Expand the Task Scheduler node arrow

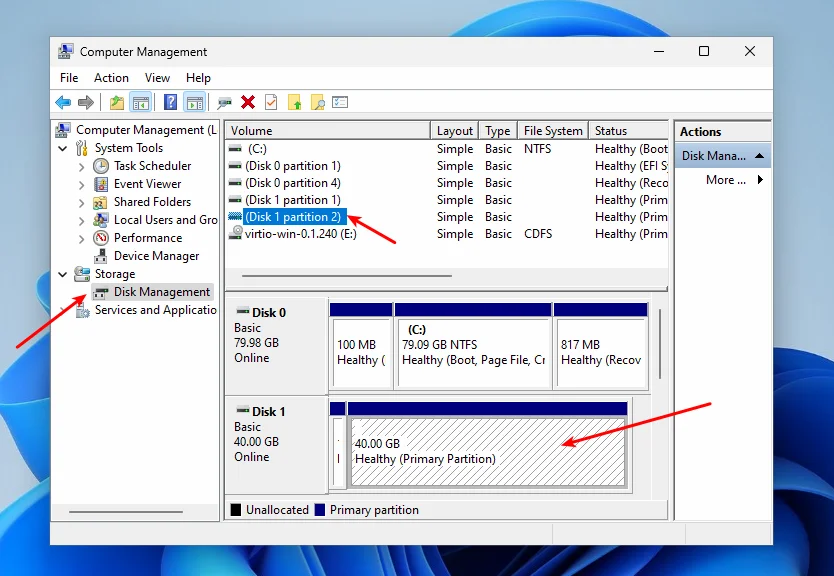82,166
